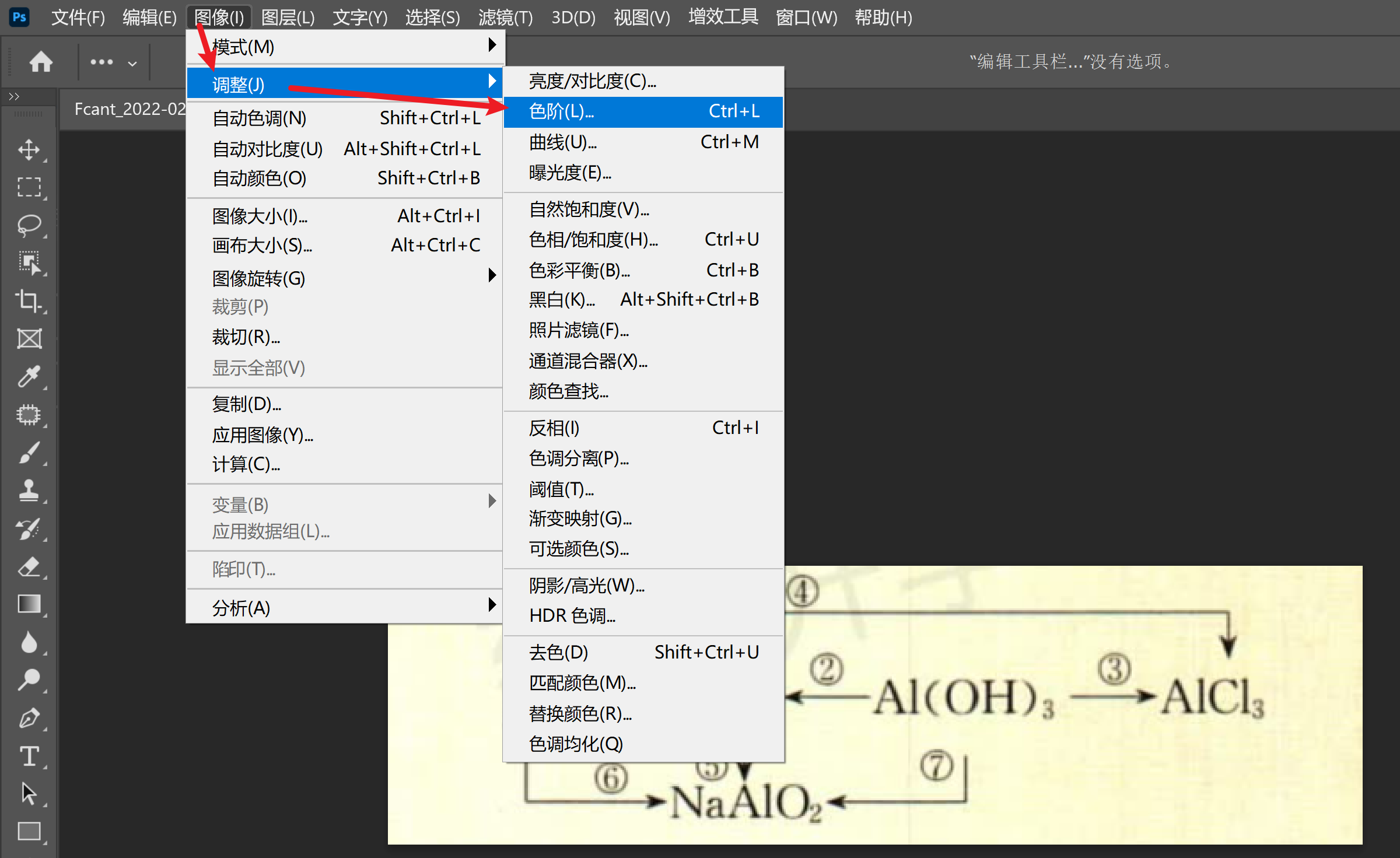Click the Home icon button
This screenshot has height=858, width=1400.
41,62
